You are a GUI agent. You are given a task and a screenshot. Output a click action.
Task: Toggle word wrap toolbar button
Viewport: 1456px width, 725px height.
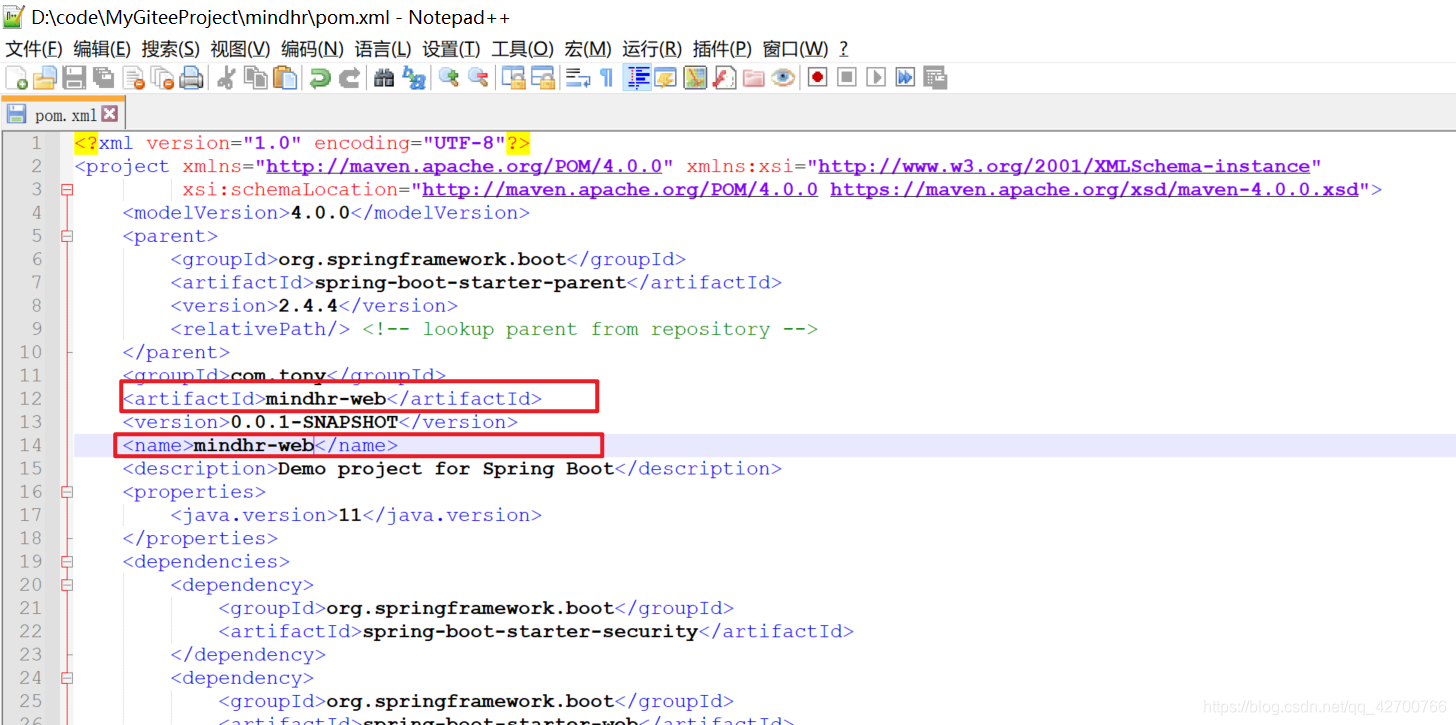tap(578, 78)
